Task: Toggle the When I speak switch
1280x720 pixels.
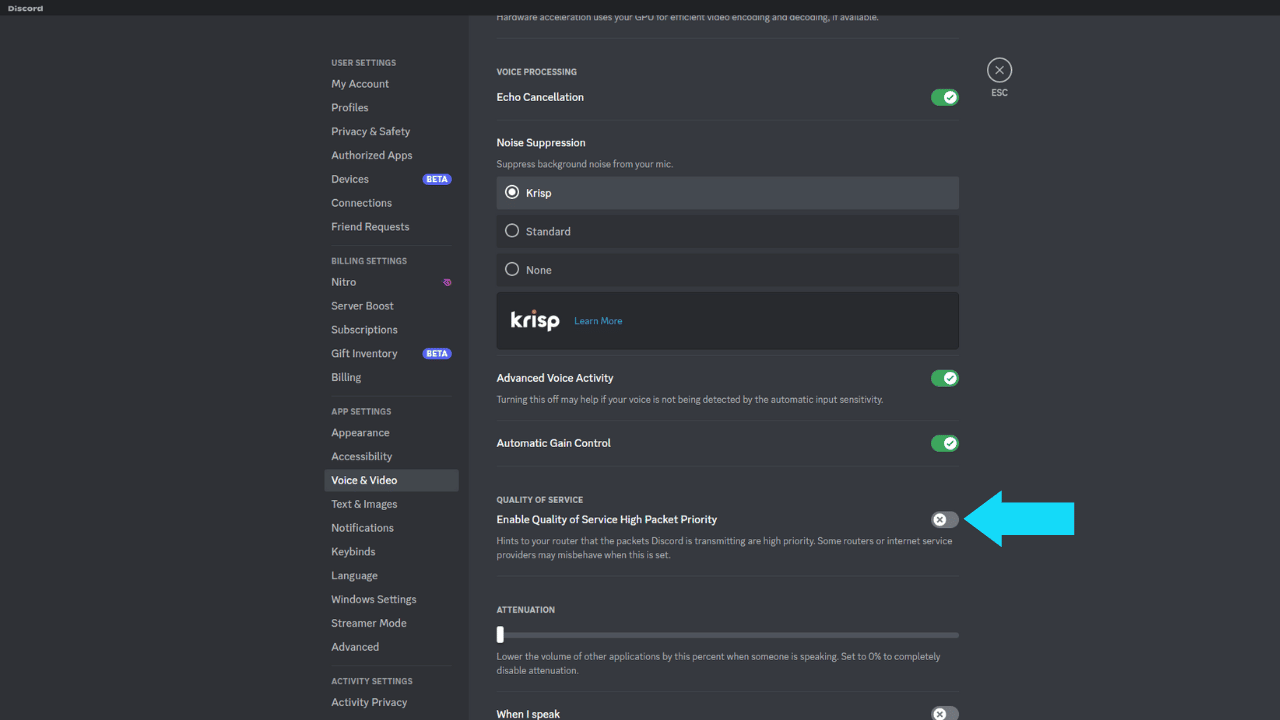Action: tap(945, 714)
